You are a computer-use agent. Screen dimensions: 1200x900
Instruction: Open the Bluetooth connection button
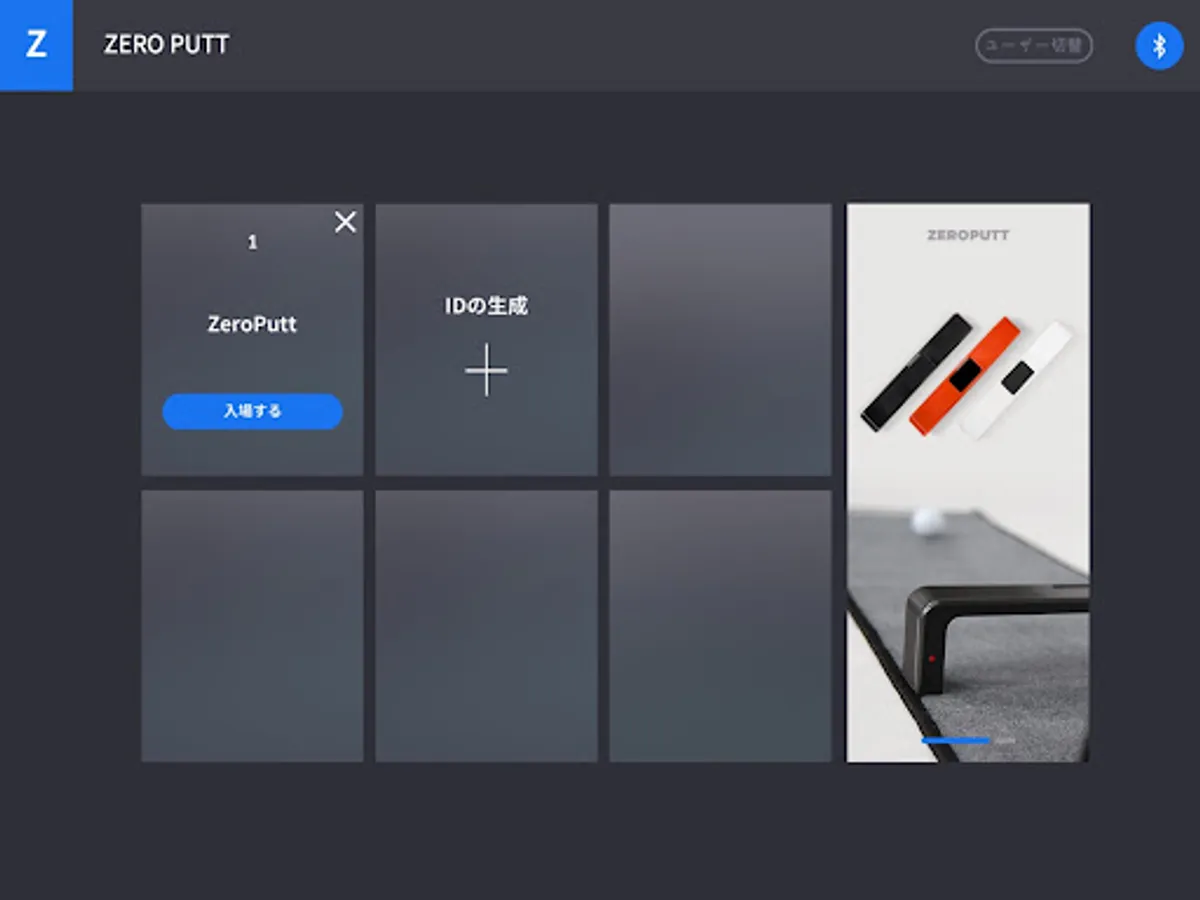click(x=1159, y=46)
